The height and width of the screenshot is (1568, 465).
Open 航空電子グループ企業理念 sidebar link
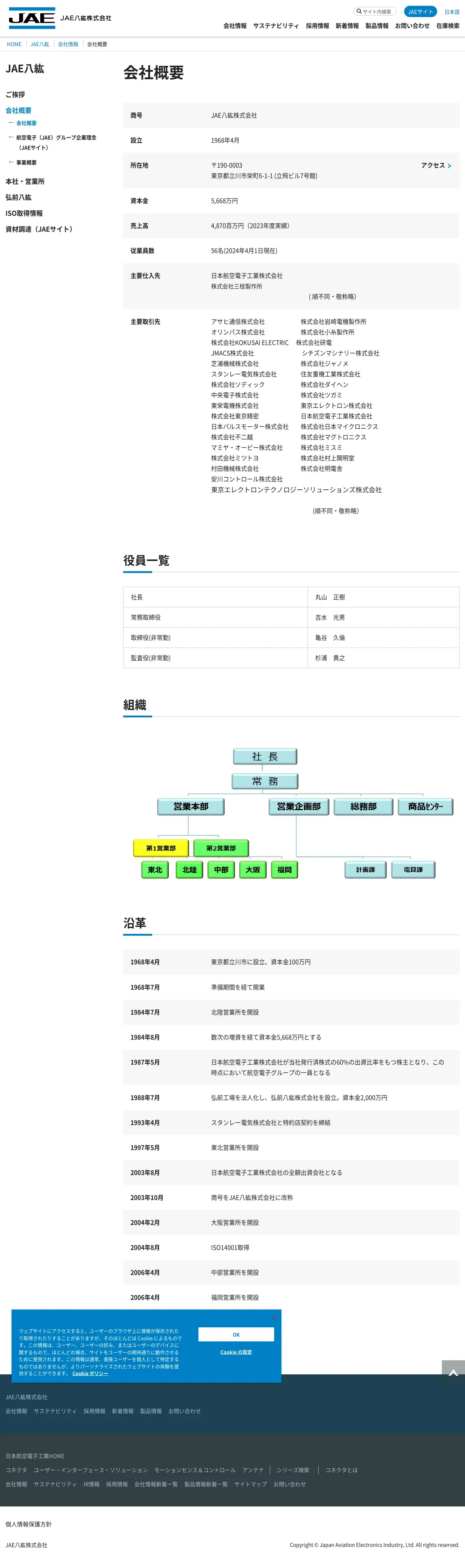pyautogui.click(x=56, y=143)
